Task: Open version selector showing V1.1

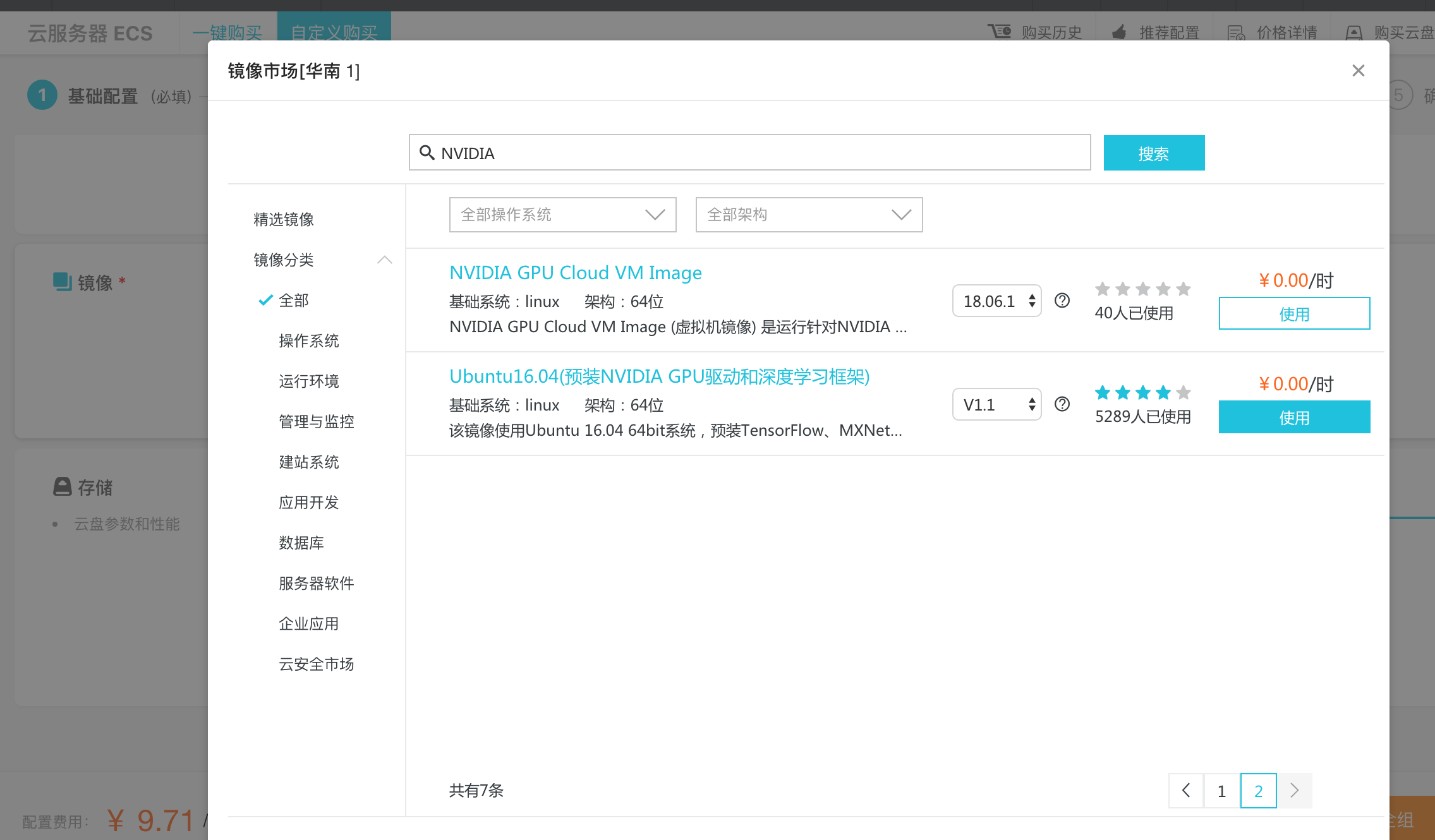Action: tap(997, 404)
